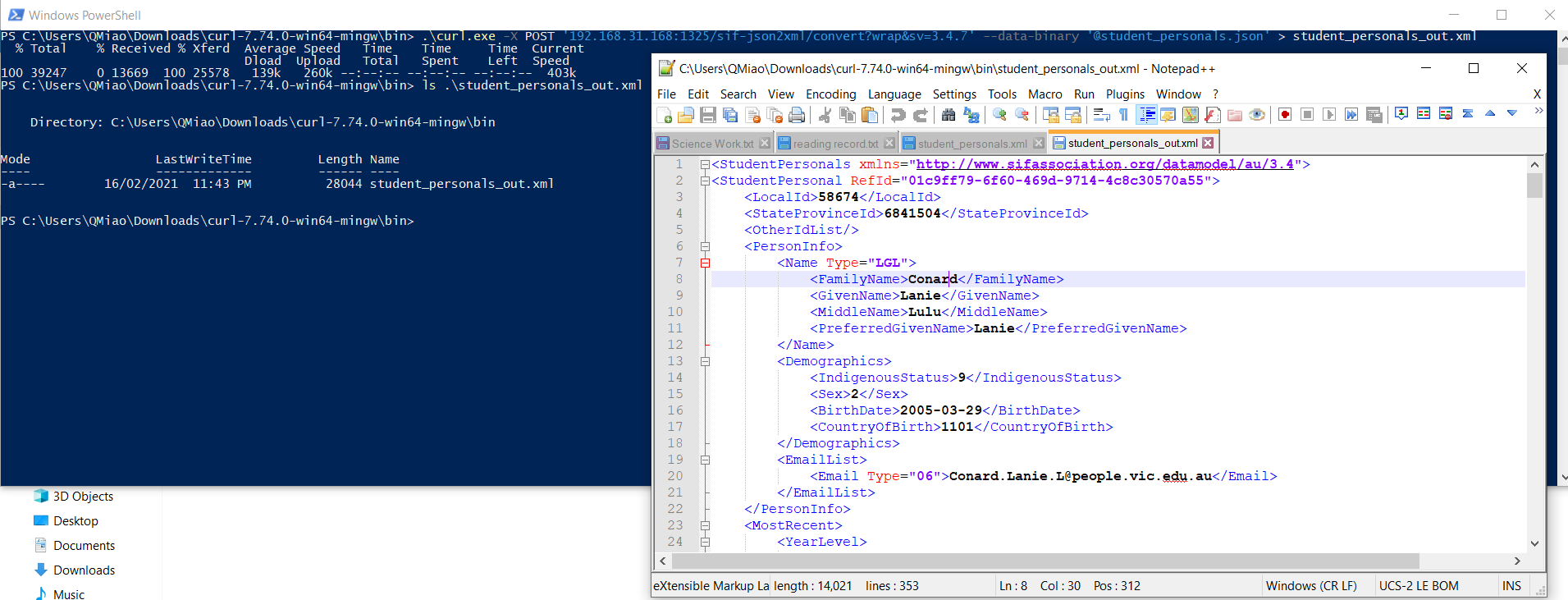
Task: Toggle the INS insert mode indicator
Action: (1511, 586)
